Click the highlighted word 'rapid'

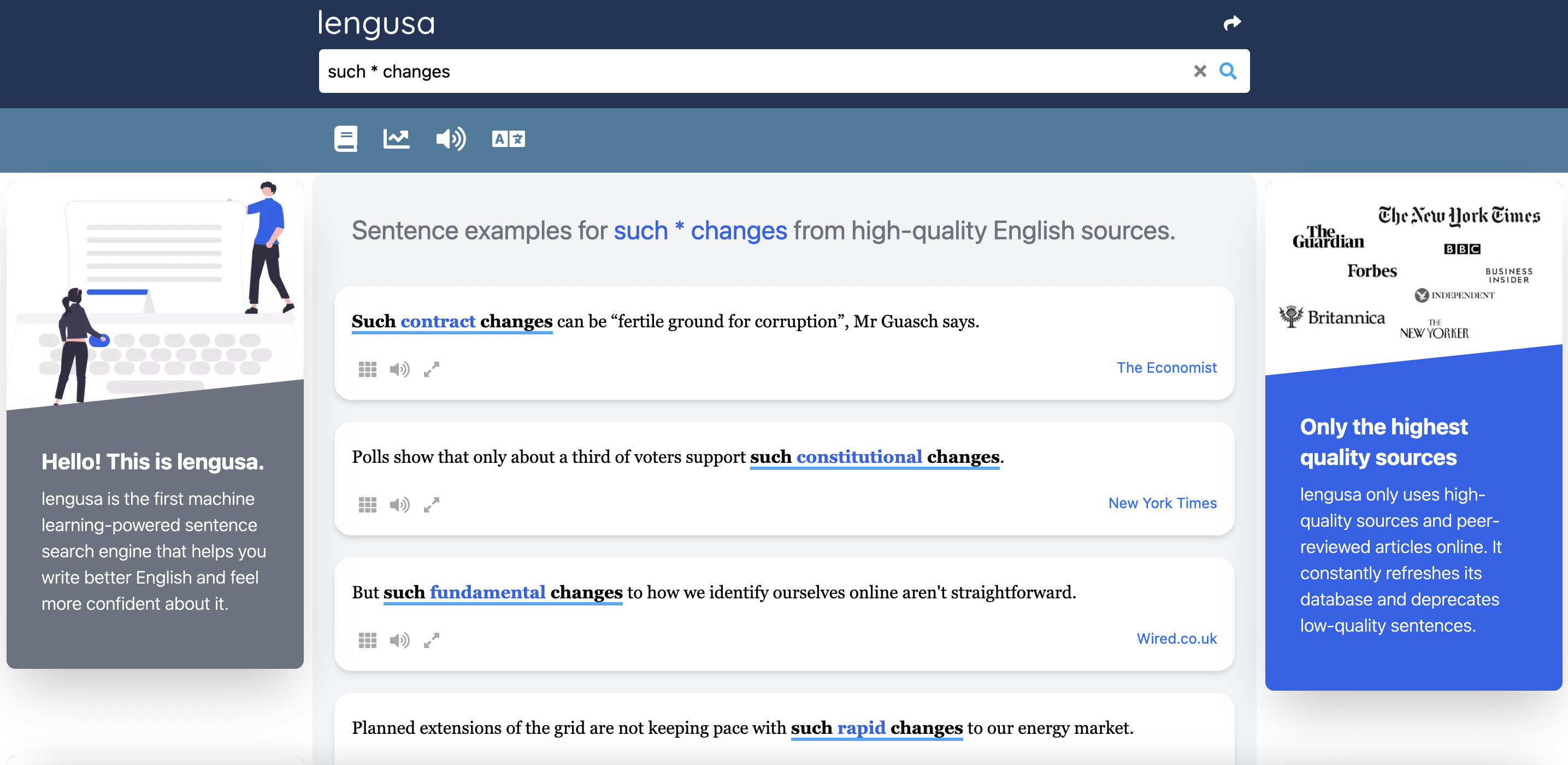pyautogui.click(x=861, y=728)
